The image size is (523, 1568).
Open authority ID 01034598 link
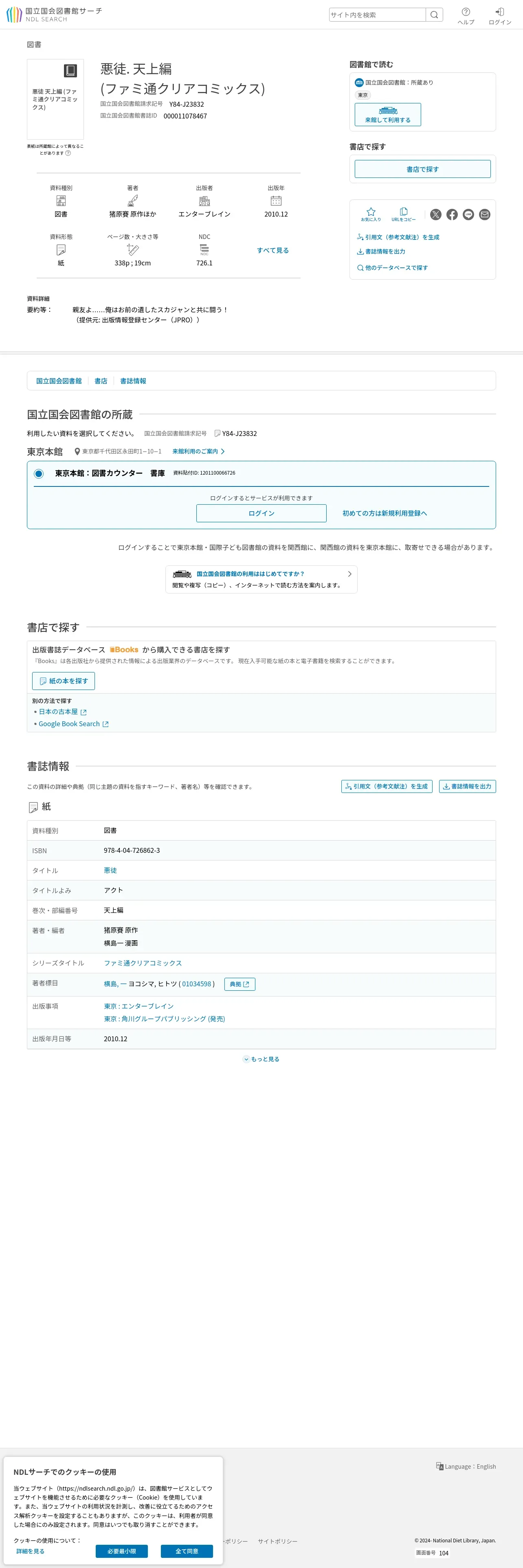coord(197,983)
